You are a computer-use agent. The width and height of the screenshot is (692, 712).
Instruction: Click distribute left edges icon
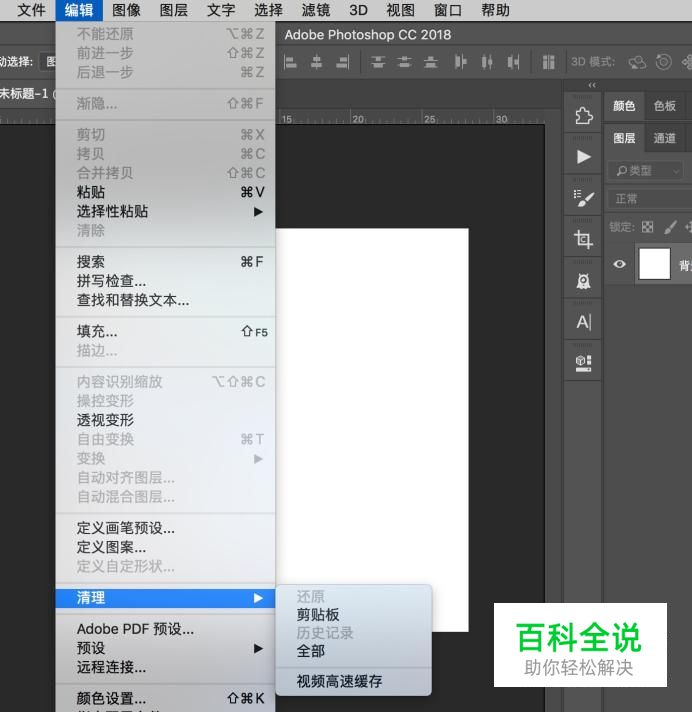[460, 62]
